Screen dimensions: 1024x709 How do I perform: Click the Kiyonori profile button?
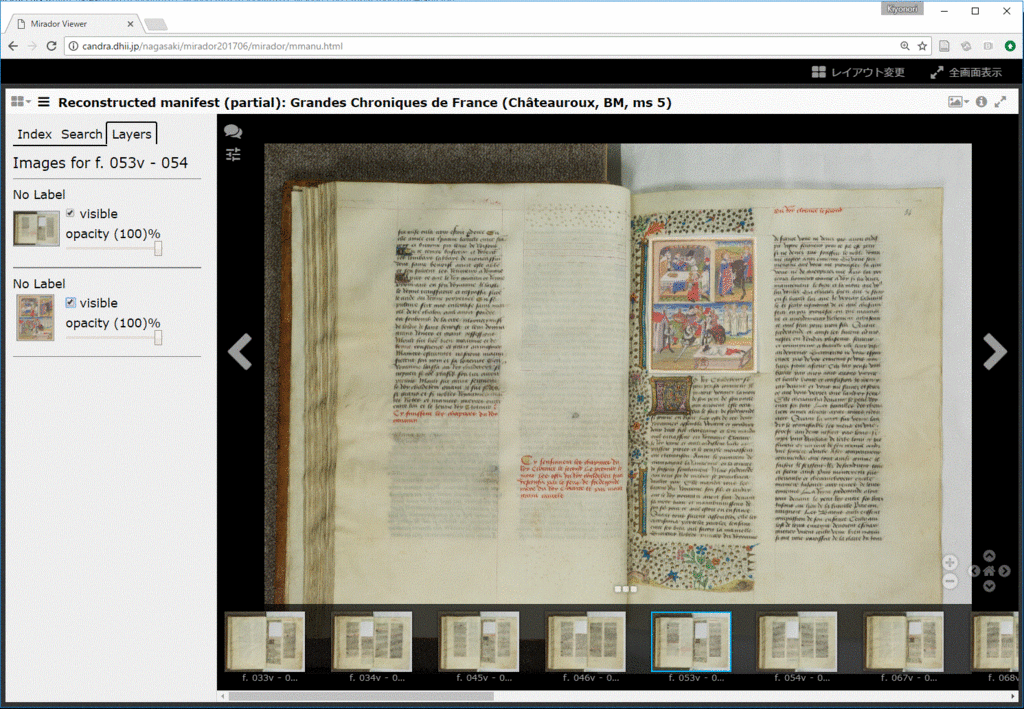[x=902, y=9]
